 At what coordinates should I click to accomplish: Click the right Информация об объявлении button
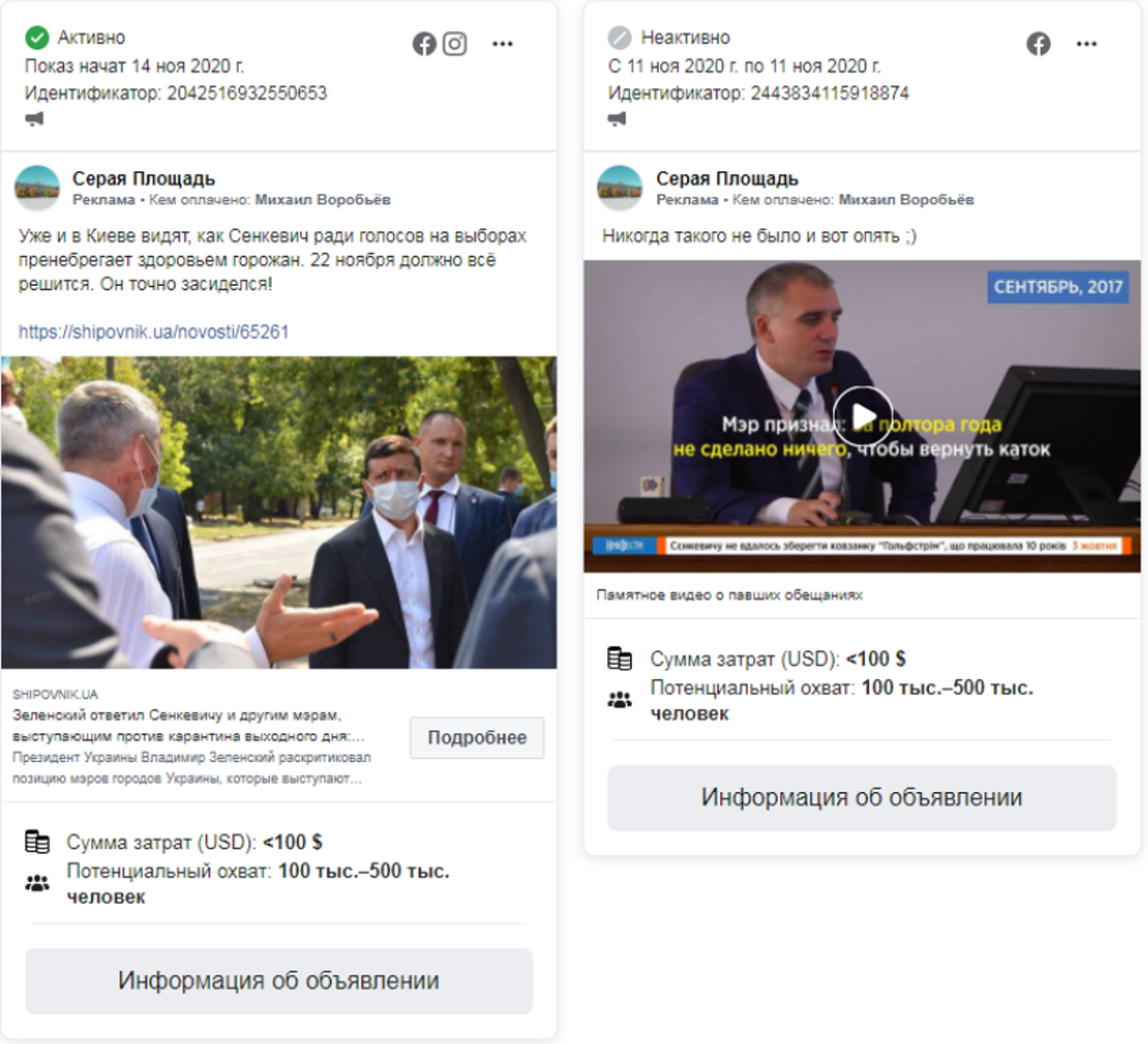[x=862, y=798]
